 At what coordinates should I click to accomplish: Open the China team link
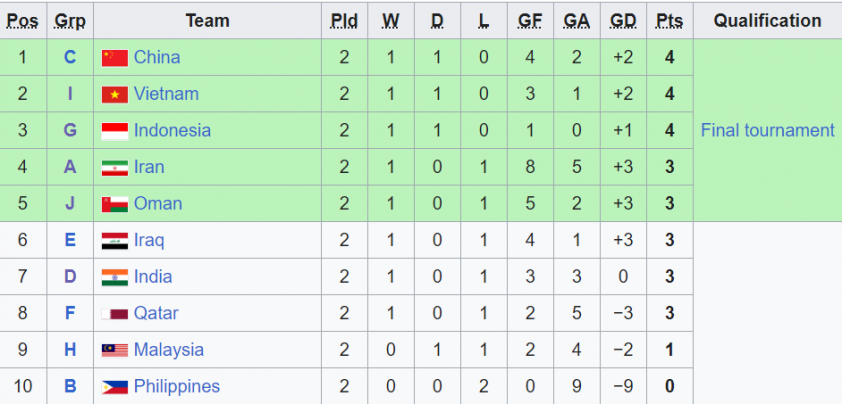click(157, 57)
